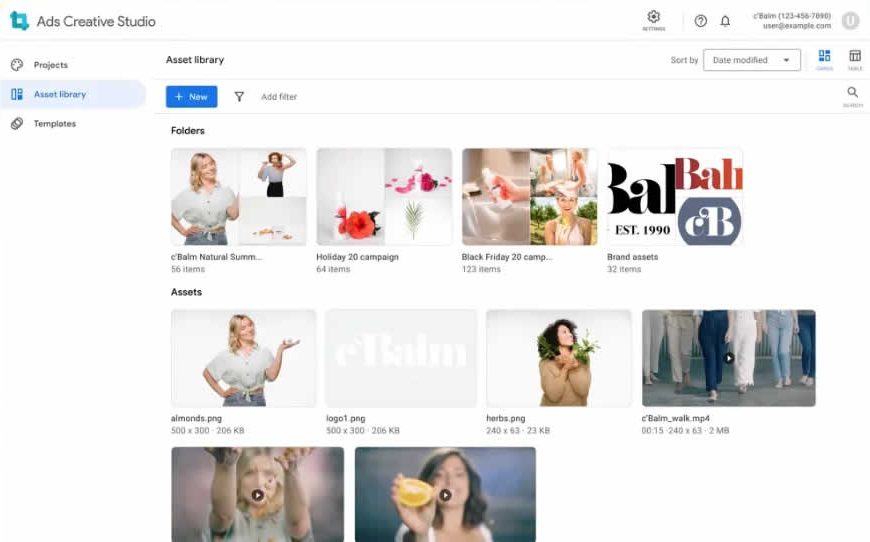870x542 pixels.
Task: Open the Settings gear icon
Action: (x=654, y=17)
